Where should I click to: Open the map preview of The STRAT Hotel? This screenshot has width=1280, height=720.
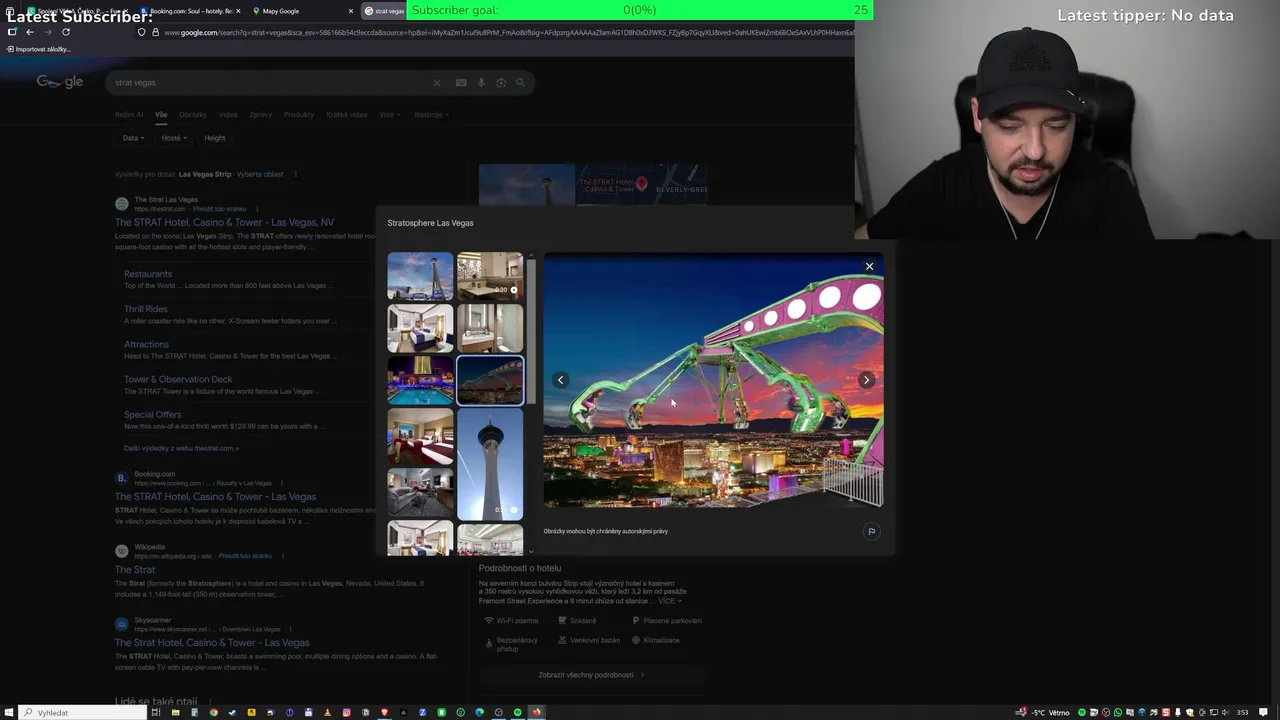click(642, 185)
